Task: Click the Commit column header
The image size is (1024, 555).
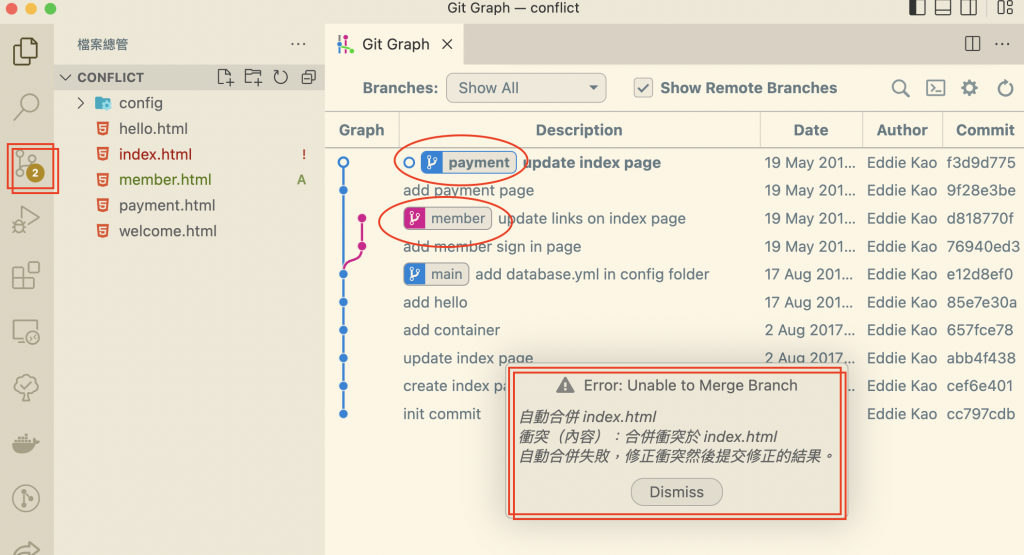Action: coord(985,130)
